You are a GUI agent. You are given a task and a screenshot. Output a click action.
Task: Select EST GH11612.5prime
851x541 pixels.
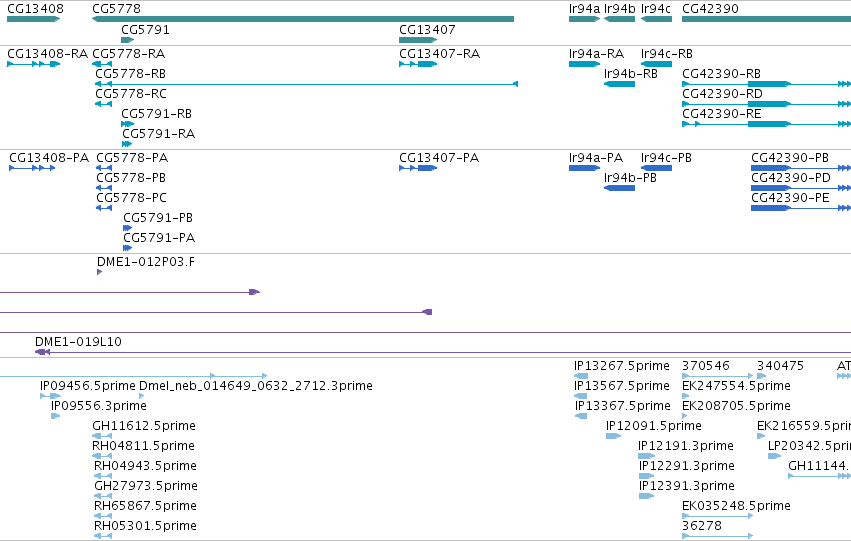[144, 426]
